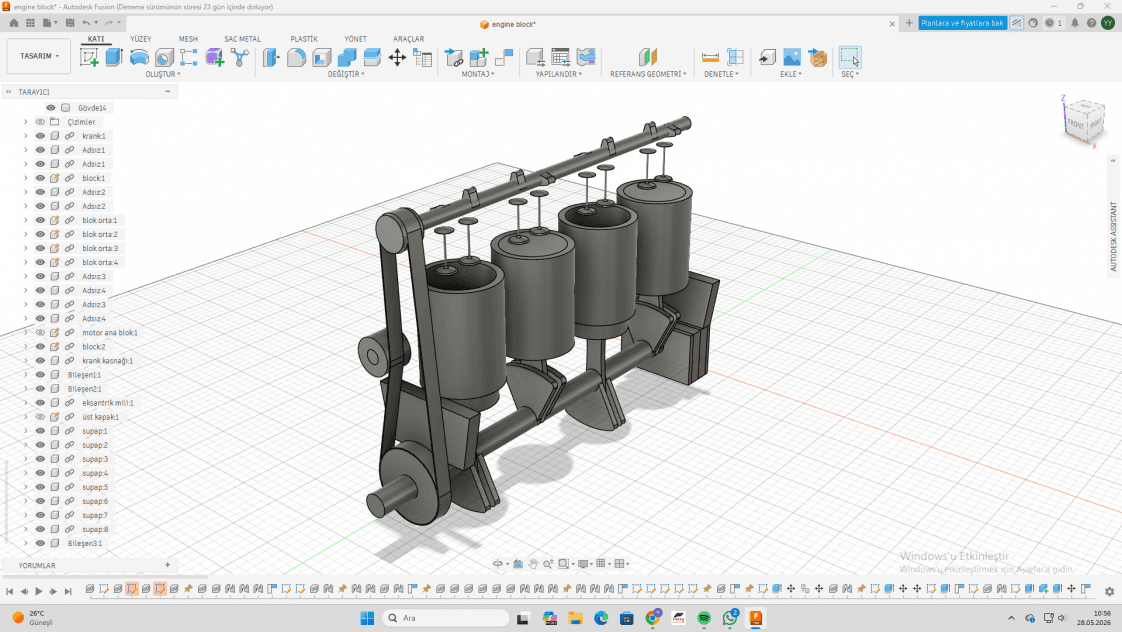Screen dimensions: 1122x632
Task: Open the REFERANS GEOMETRİ dropdown
Action: click(x=648, y=74)
